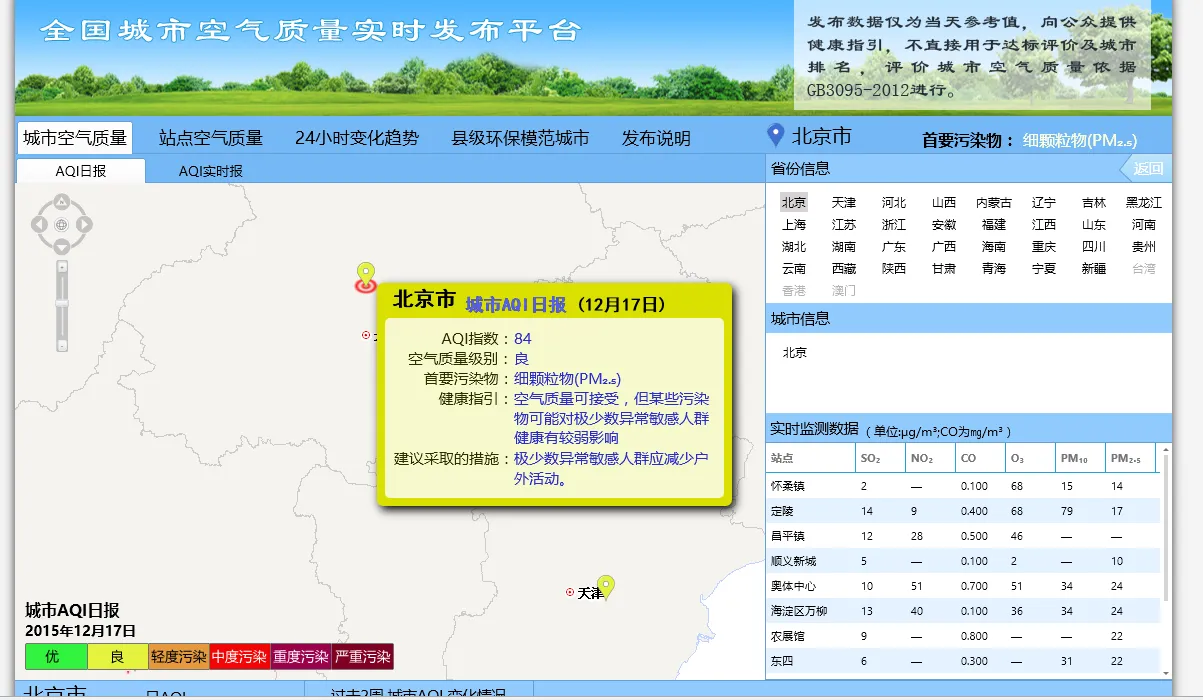Pan the map down with the down arrow

(x=61, y=246)
